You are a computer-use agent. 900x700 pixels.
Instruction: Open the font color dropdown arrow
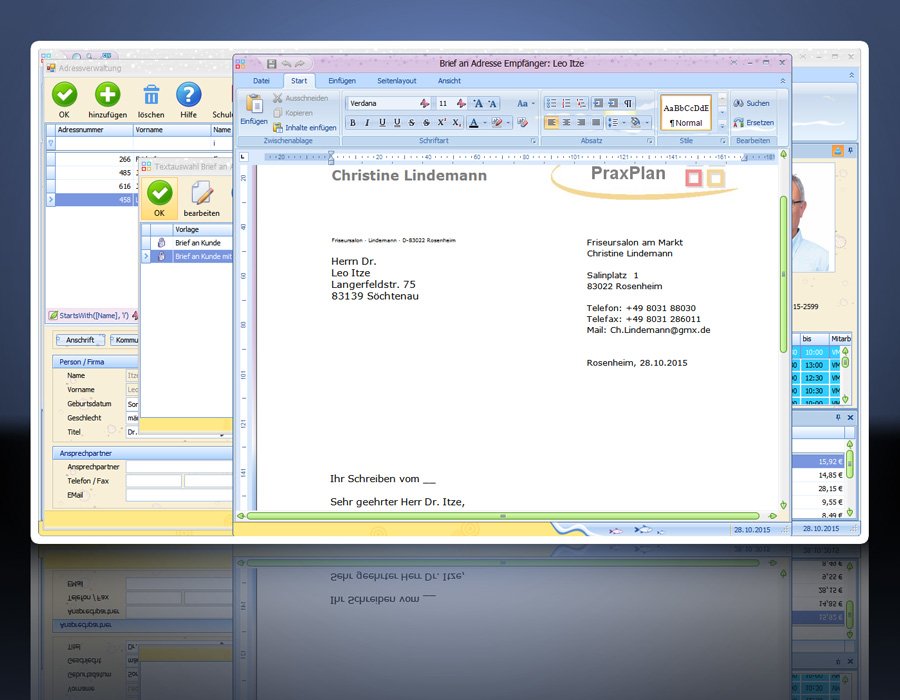[x=484, y=122]
